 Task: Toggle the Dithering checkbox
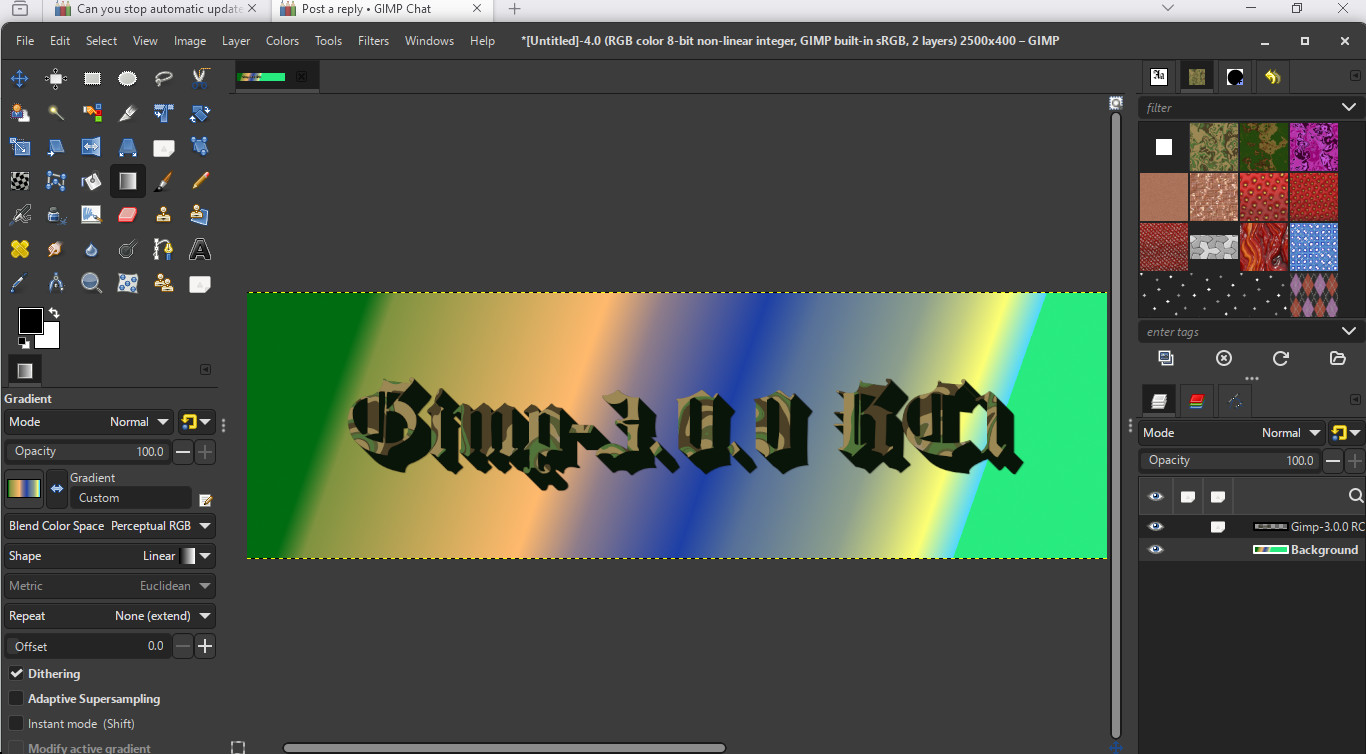tap(17, 674)
